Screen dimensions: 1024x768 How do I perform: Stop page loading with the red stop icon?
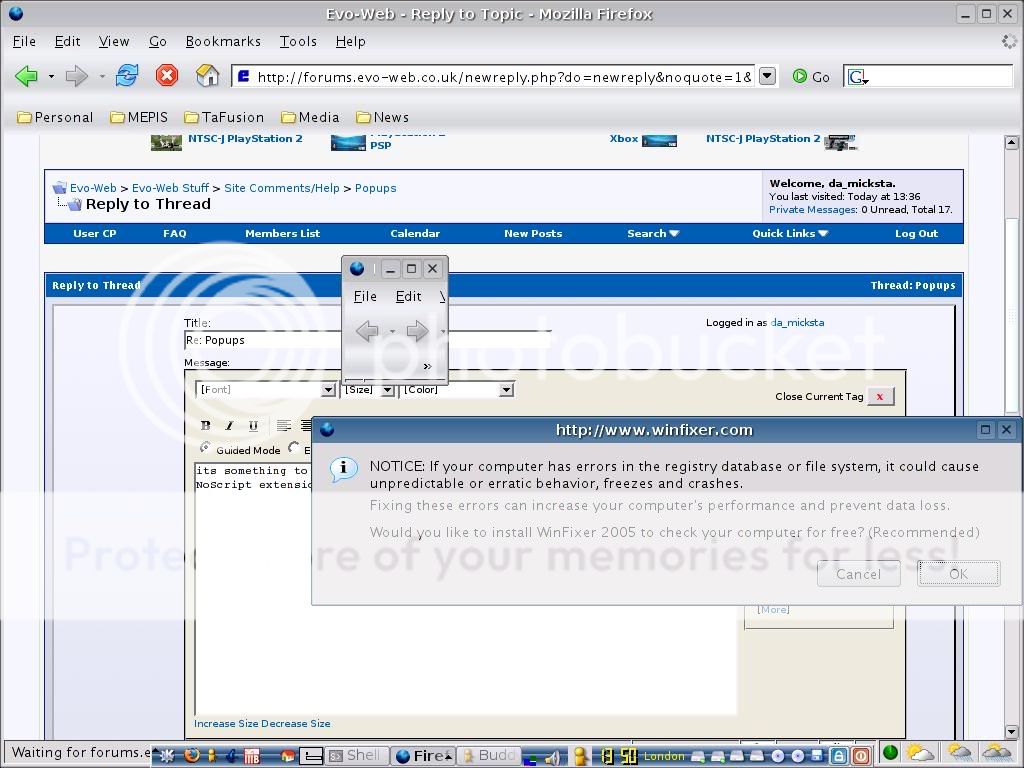click(167, 75)
